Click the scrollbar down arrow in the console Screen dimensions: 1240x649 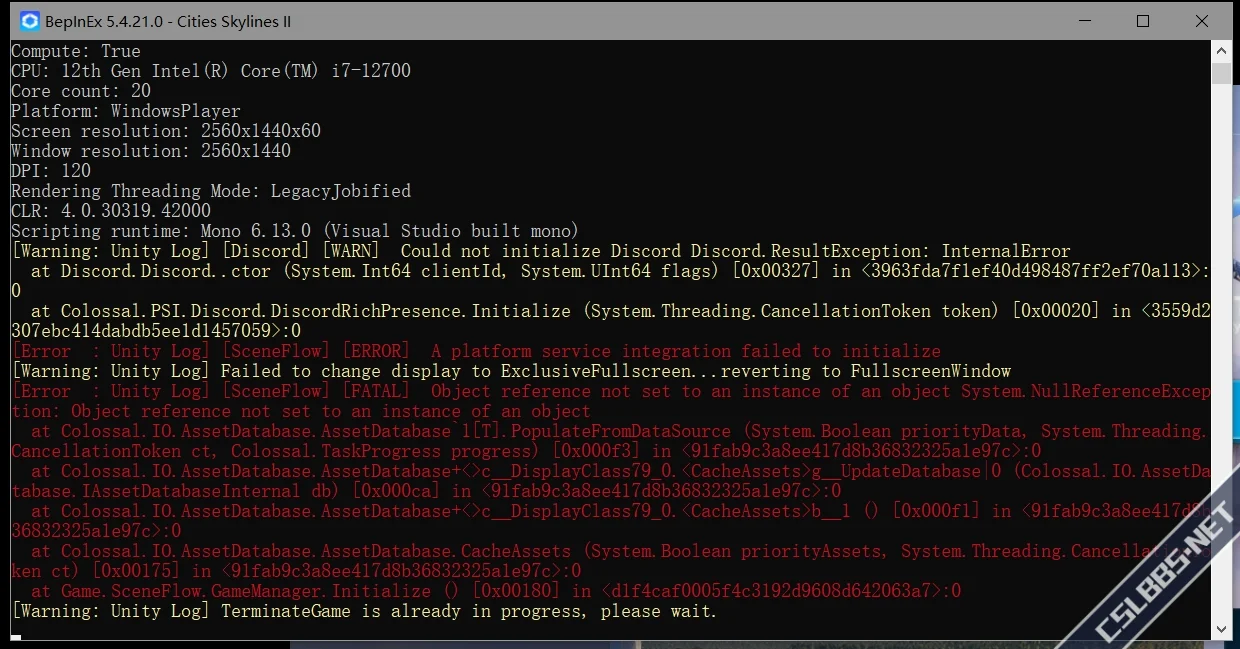point(1221,629)
